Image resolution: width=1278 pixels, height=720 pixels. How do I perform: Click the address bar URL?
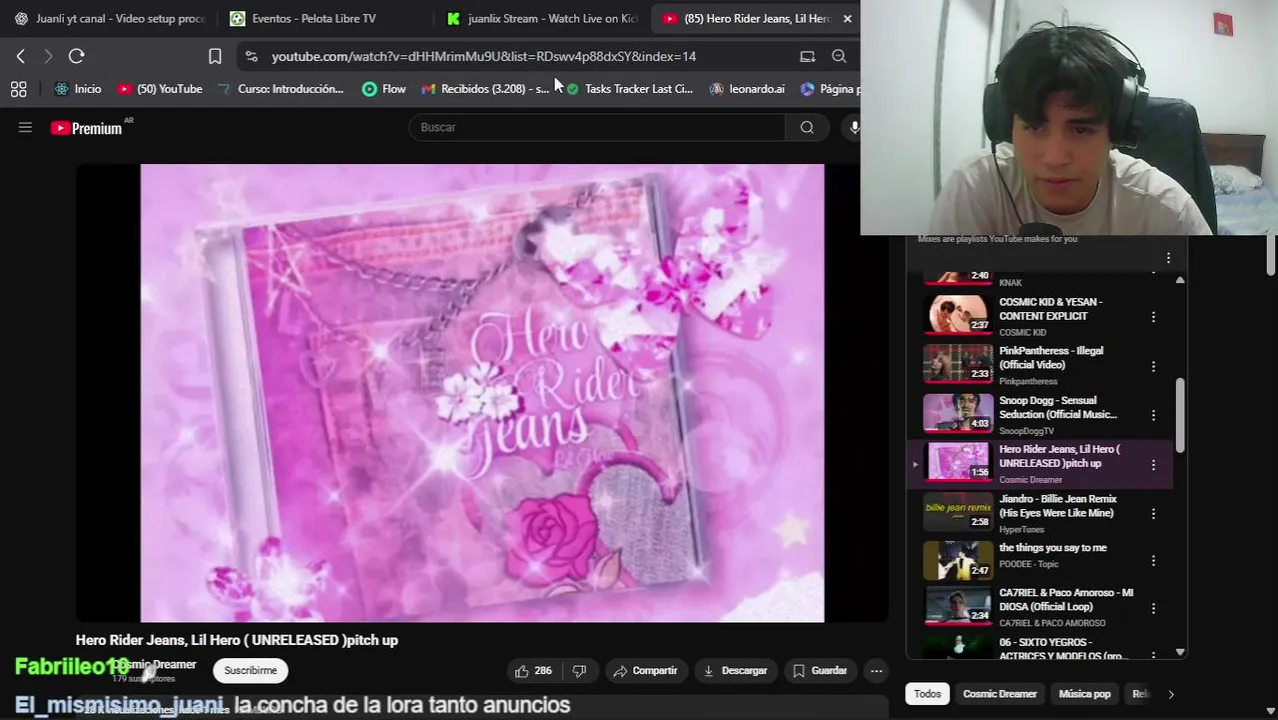[484, 57]
